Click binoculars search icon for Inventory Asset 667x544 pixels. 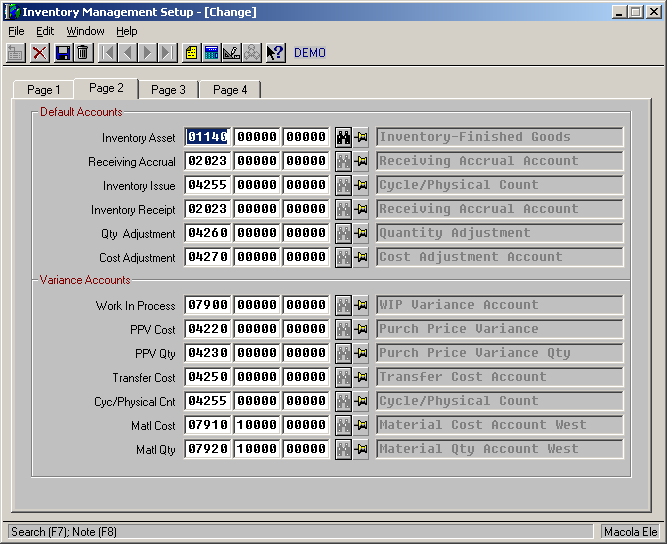tap(343, 137)
